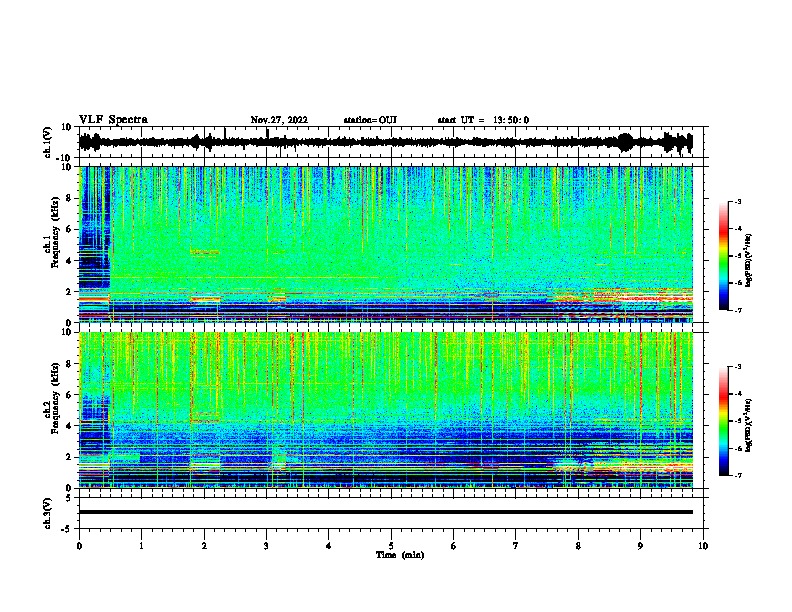Click the 6 kHz tick on ch.2 frequency axis
The image size is (792, 612).
click(69, 395)
